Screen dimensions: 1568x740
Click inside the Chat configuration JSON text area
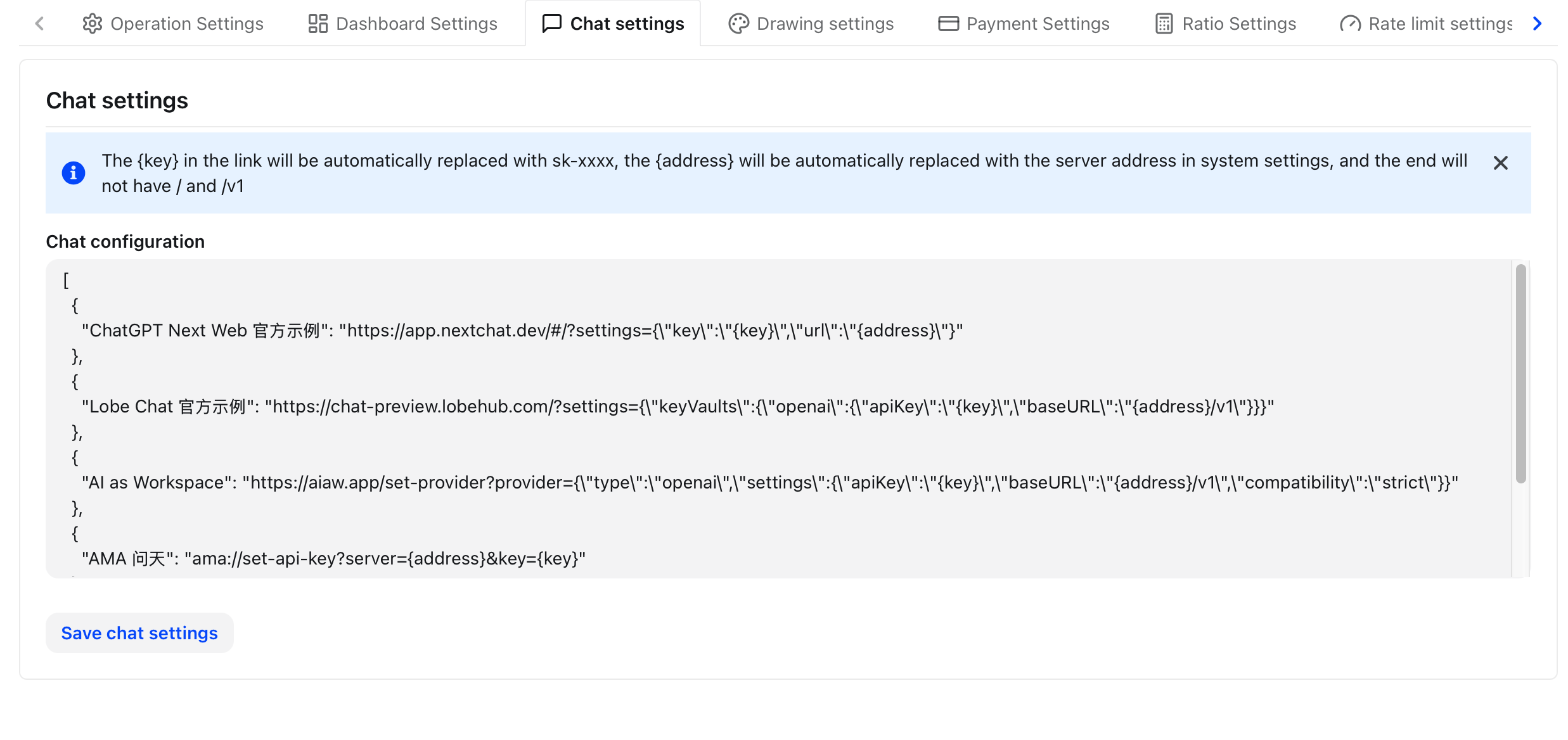[761, 443]
